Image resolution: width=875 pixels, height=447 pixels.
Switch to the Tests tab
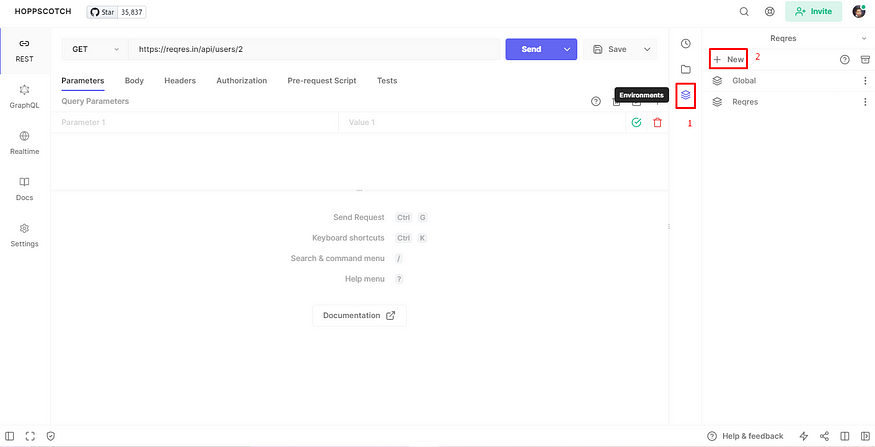point(387,81)
